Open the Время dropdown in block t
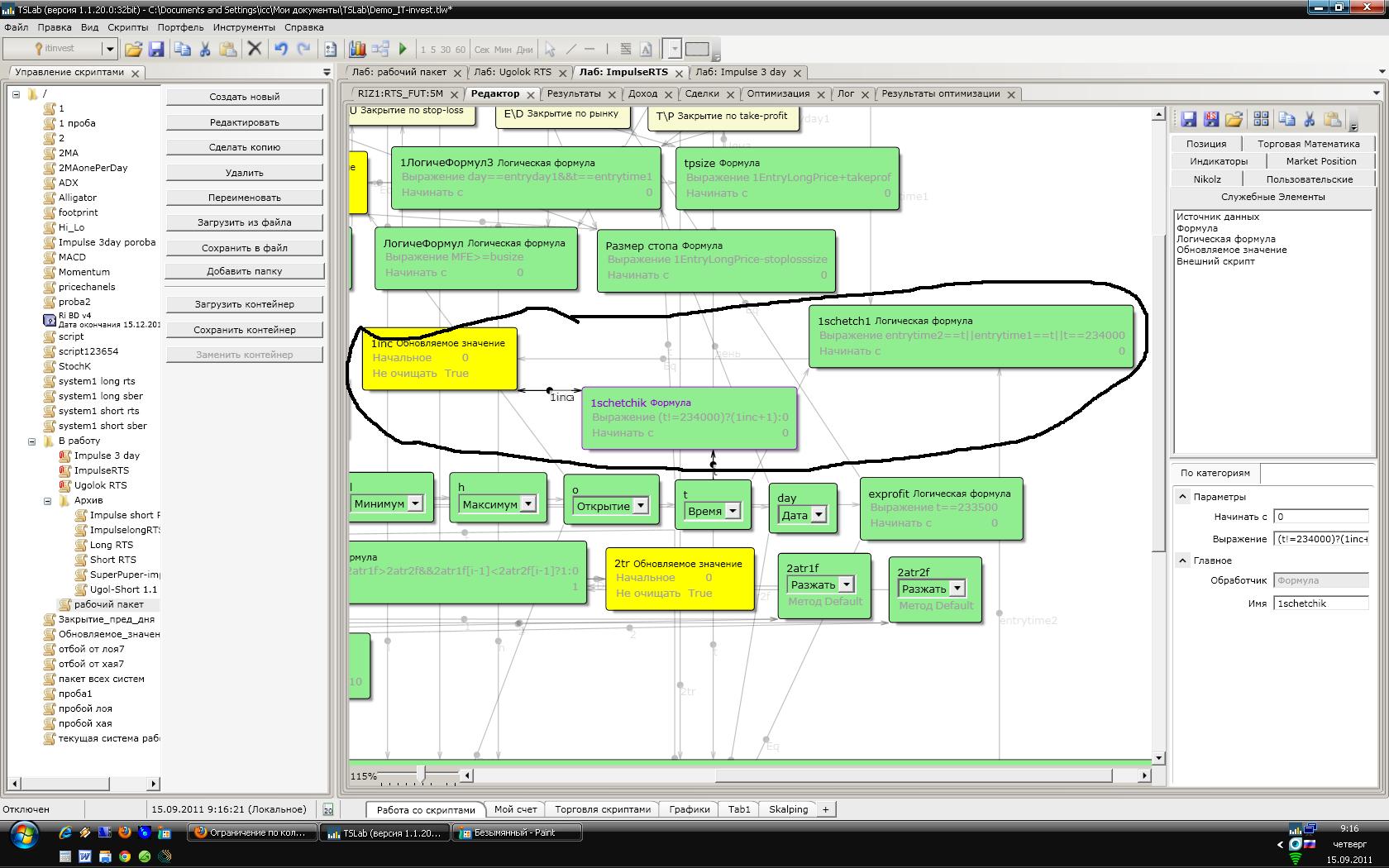 (x=733, y=511)
